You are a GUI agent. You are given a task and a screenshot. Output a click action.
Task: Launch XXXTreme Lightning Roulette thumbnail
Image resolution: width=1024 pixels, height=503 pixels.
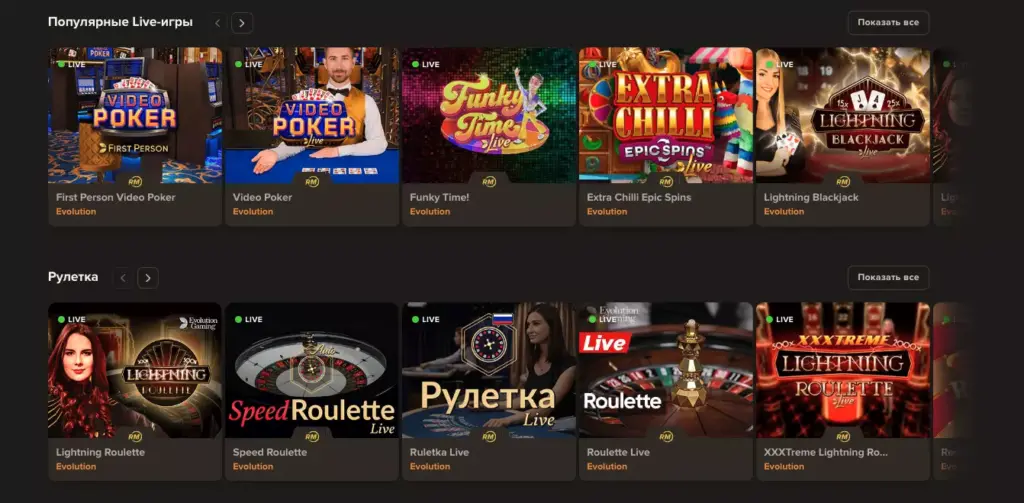click(843, 370)
